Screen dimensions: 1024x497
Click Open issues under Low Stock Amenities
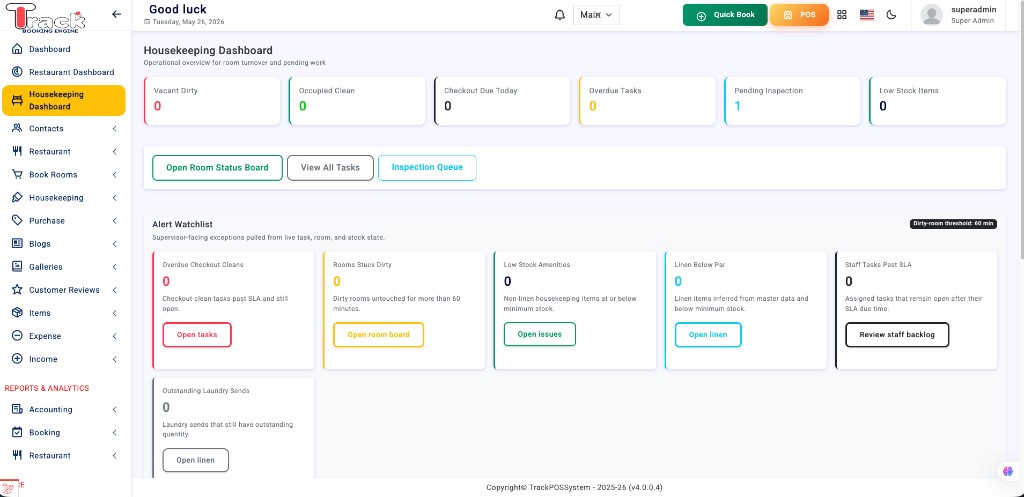[x=539, y=334]
